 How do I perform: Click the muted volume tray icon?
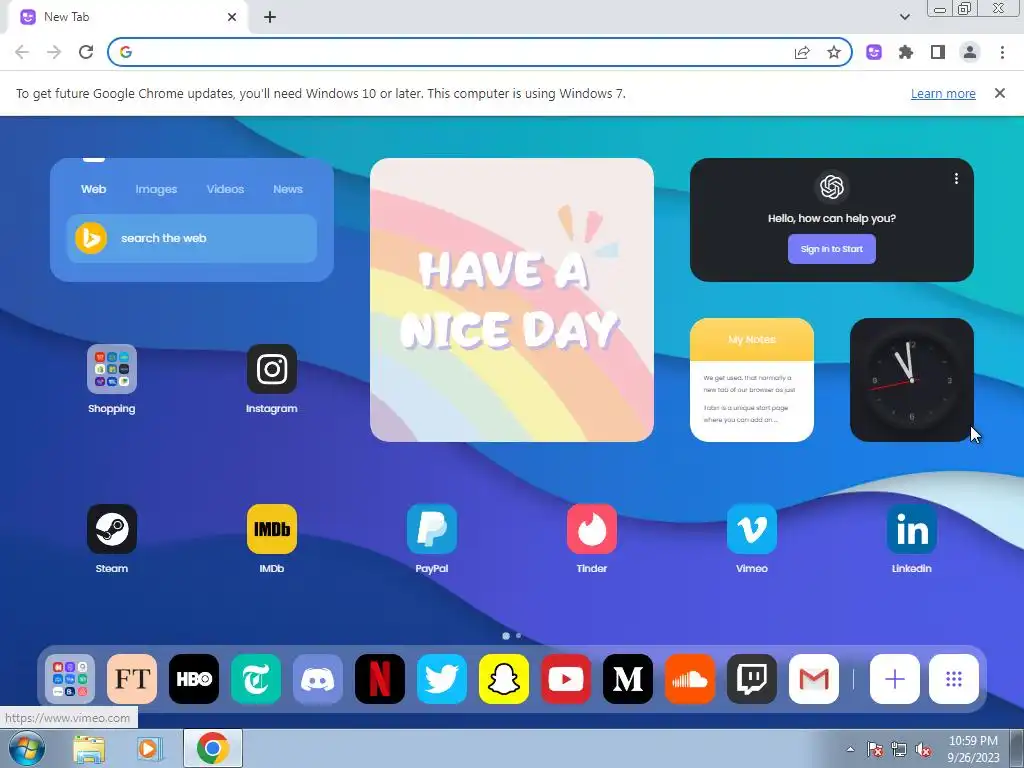point(923,750)
